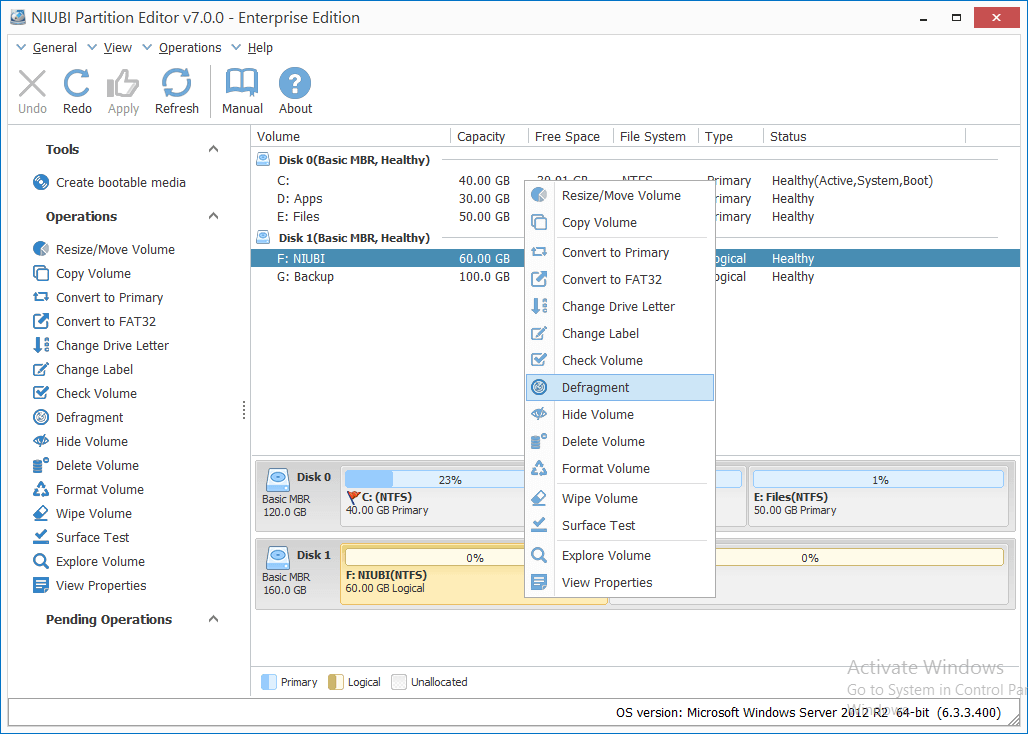Viewport: 1028px width, 734px height.
Task: Open the Manual book icon
Action: click(242, 83)
